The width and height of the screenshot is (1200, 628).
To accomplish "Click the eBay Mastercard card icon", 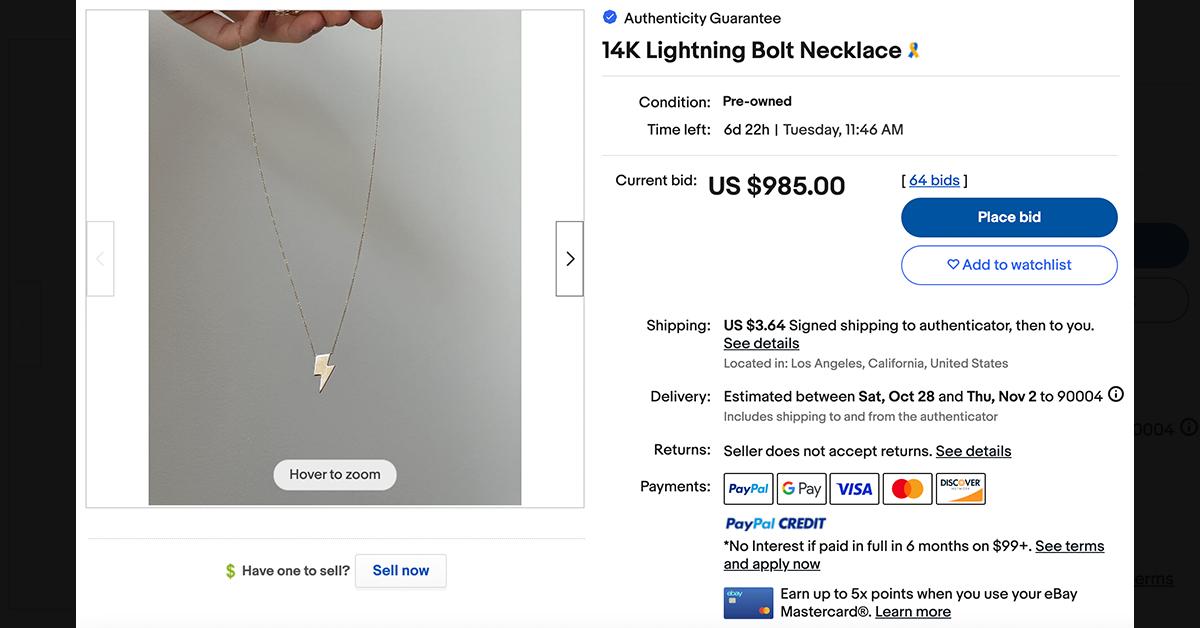I will (x=748, y=601).
